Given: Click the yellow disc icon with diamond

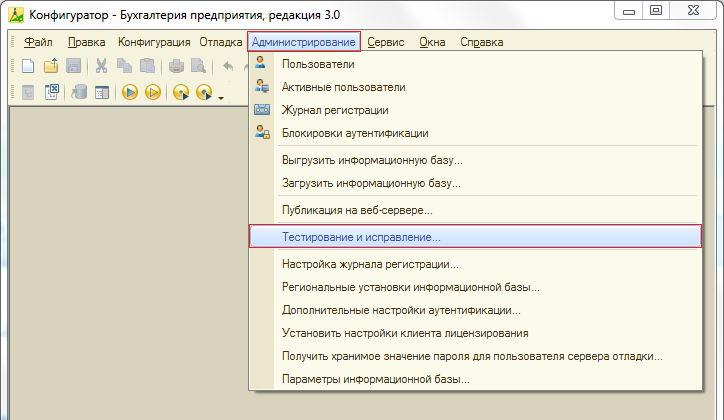Looking at the screenshot, I should [204, 92].
